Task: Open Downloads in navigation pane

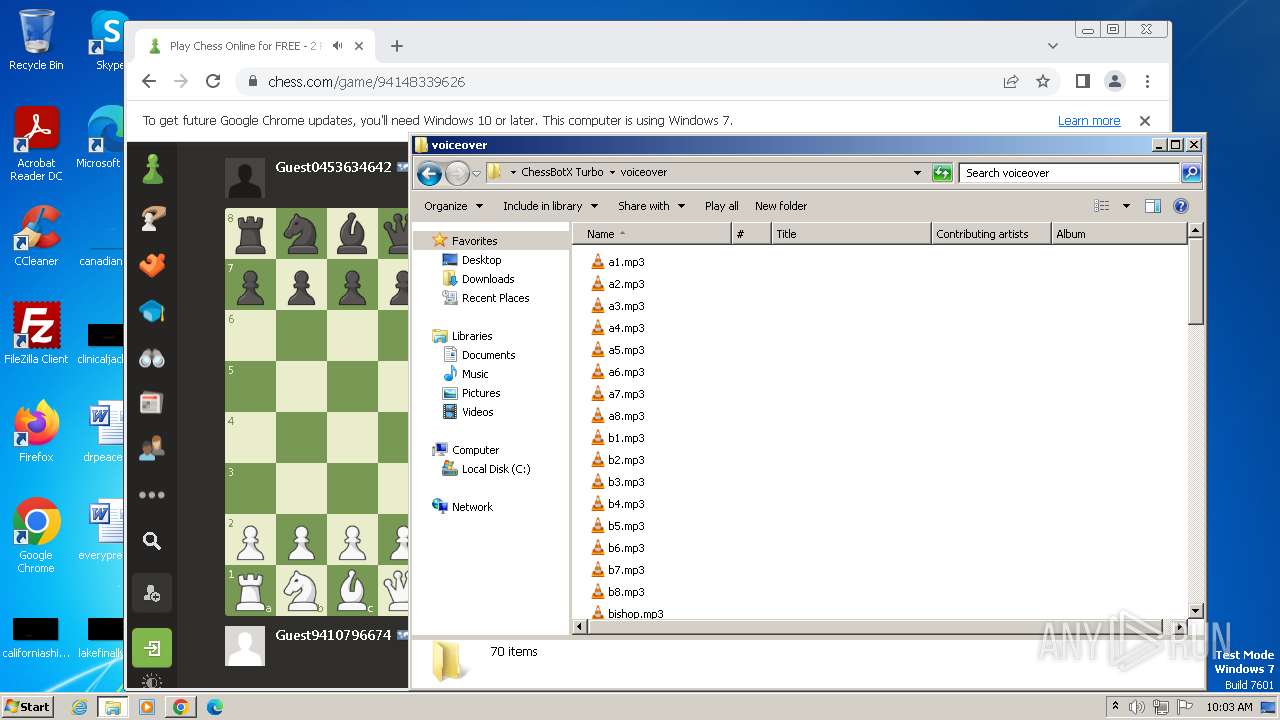Action: pyautogui.click(x=488, y=279)
